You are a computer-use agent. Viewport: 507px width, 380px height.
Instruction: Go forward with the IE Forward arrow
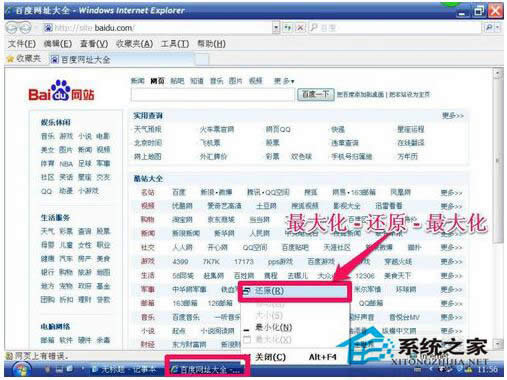coord(25,28)
